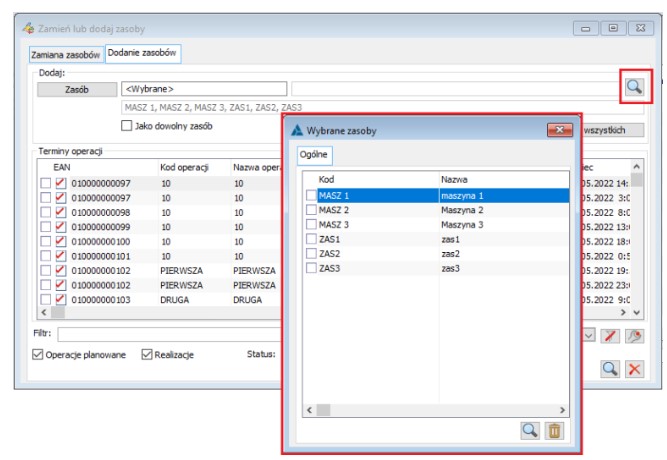Click the filter constructor icon at far right

tap(634, 334)
